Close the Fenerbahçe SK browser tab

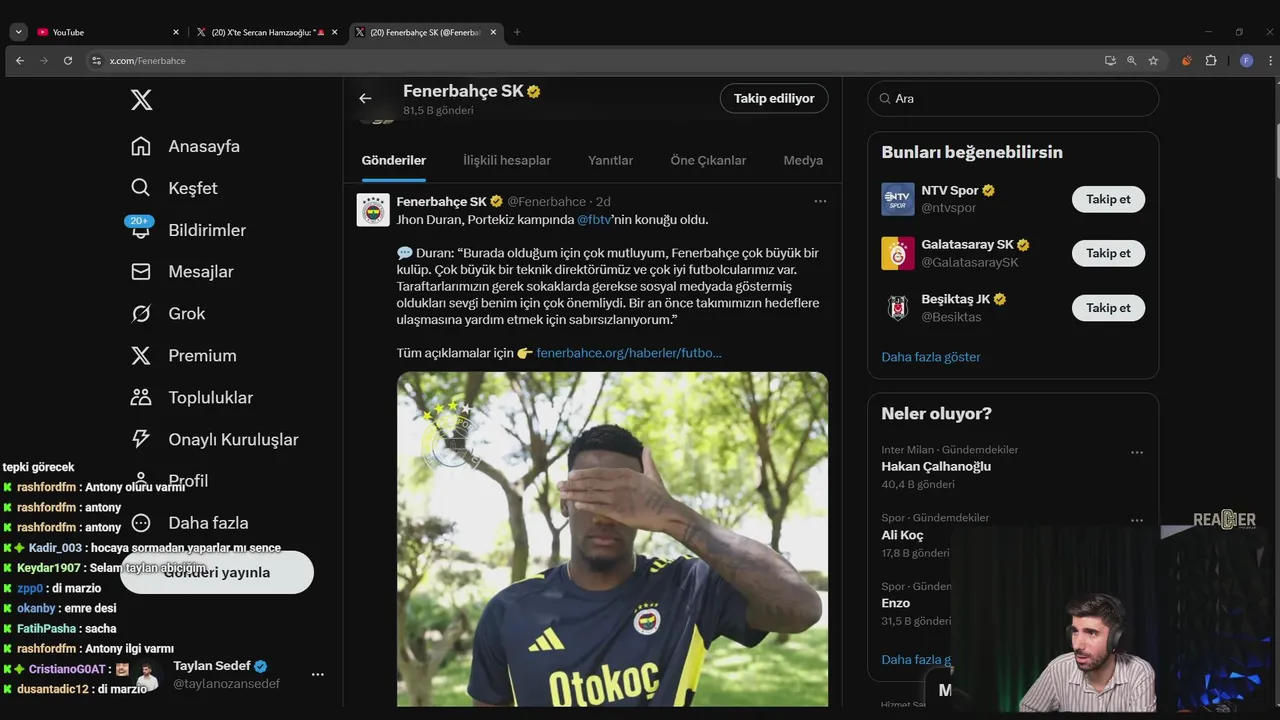click(493, 32)
